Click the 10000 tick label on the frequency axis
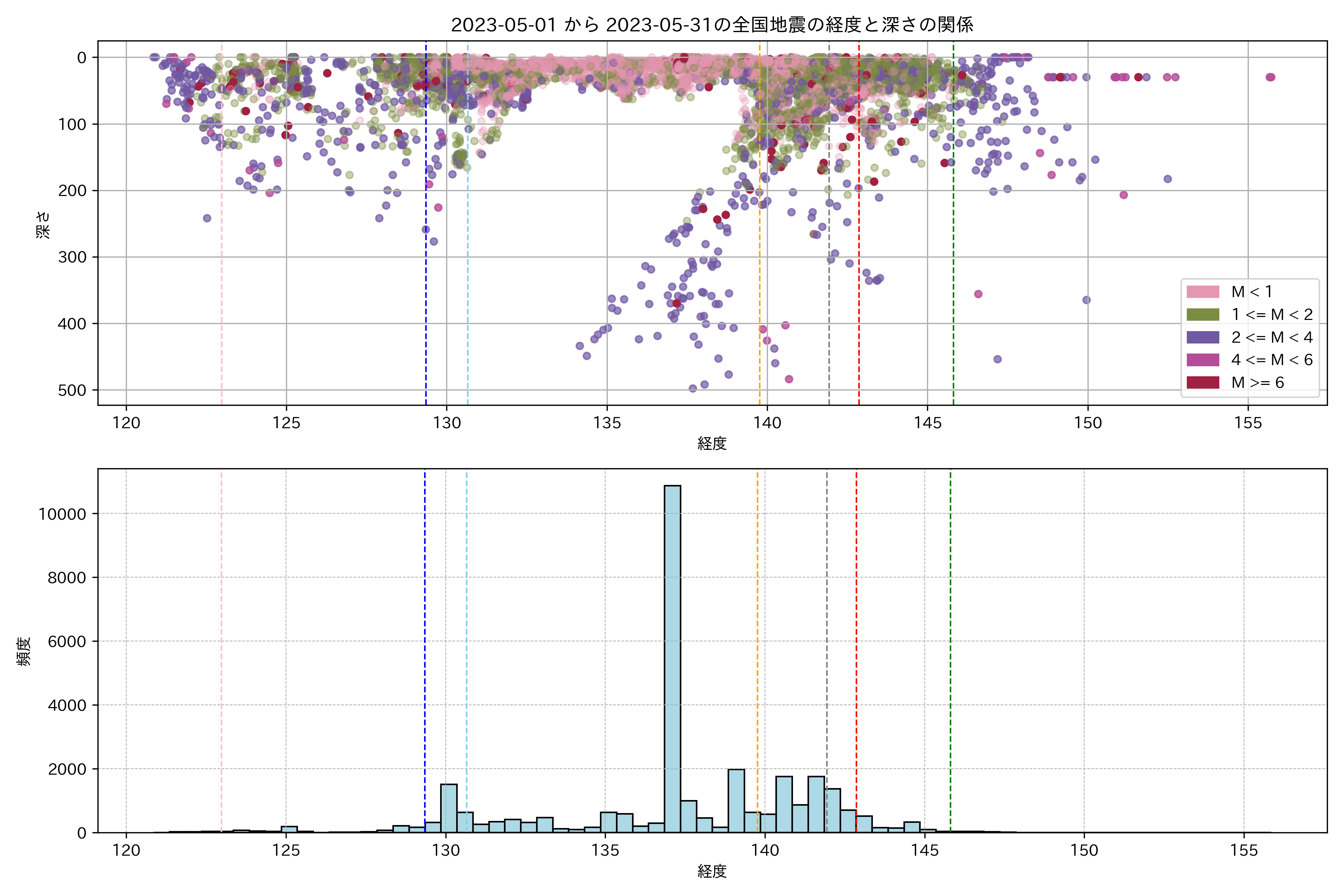This screenshot has height=896, width=1344. (x=62, y=514)
